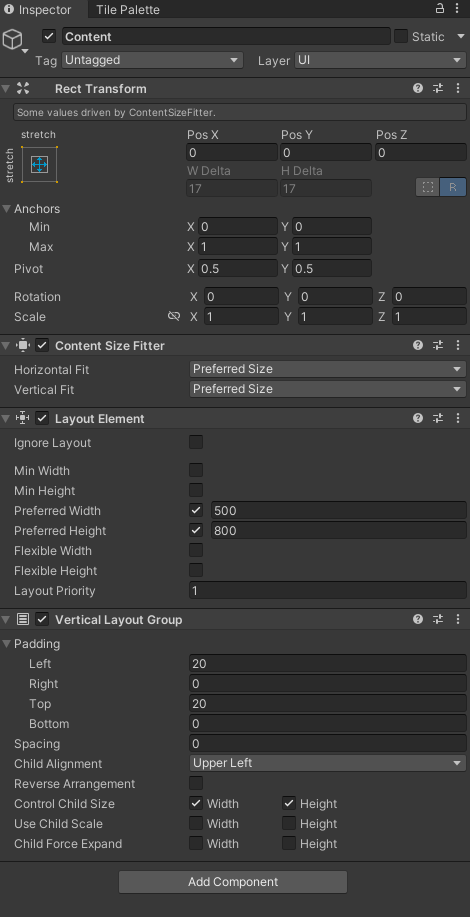Screen dimensions: 470x917
Task: Click the Preferred Height value 800
Action: [x=338, y=530]
